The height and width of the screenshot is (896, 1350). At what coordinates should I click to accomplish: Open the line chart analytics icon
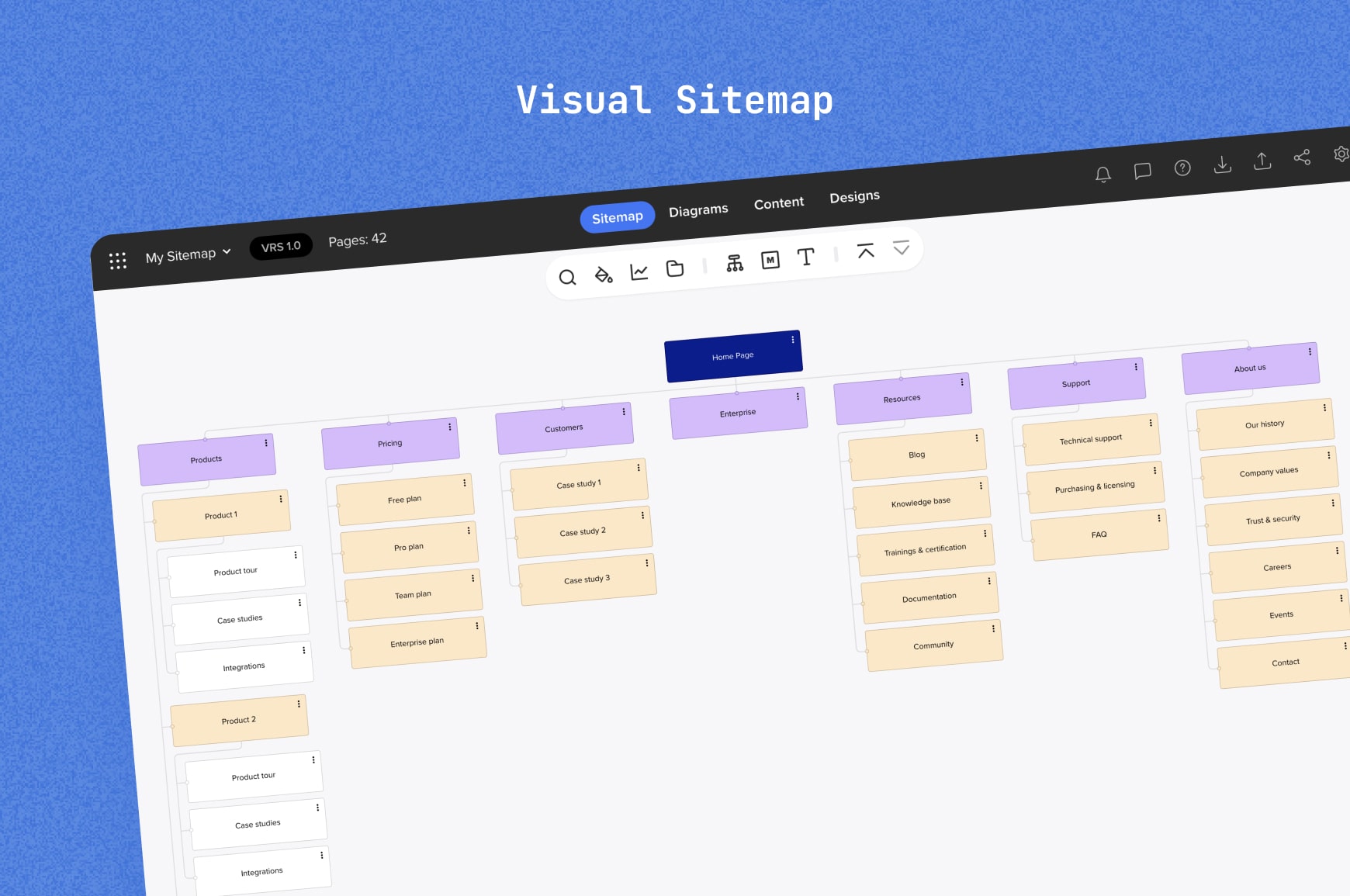click(x=639, y=272)
